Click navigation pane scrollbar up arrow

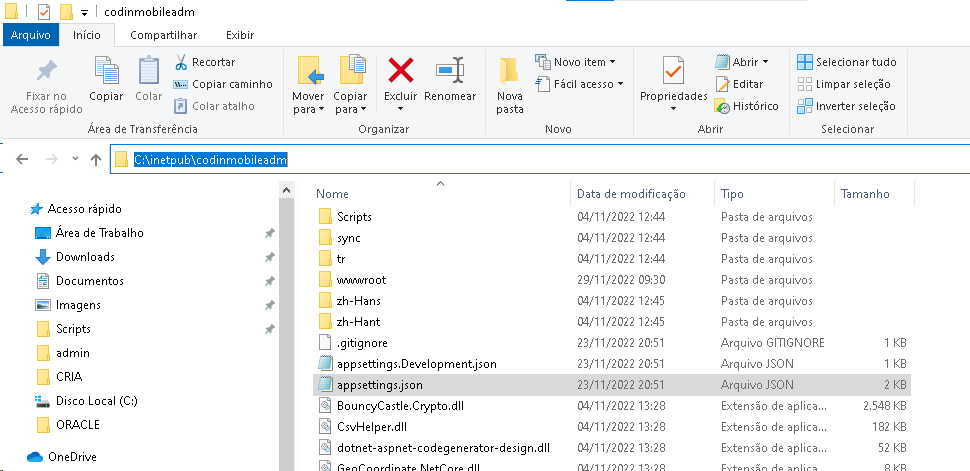[286, 191]
